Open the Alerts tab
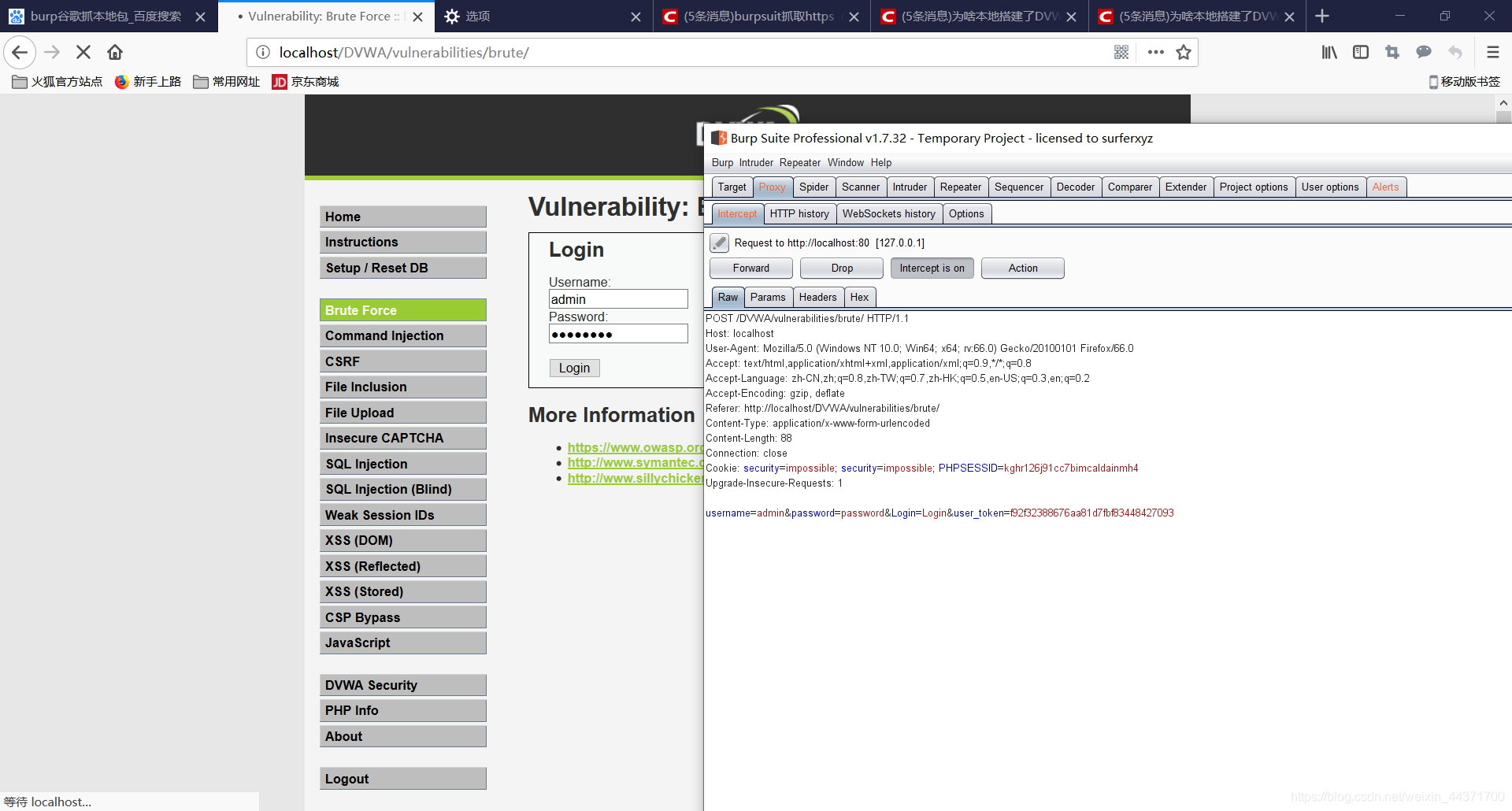Screen dimensions: 1512x811 click(x=1385, y=187)
